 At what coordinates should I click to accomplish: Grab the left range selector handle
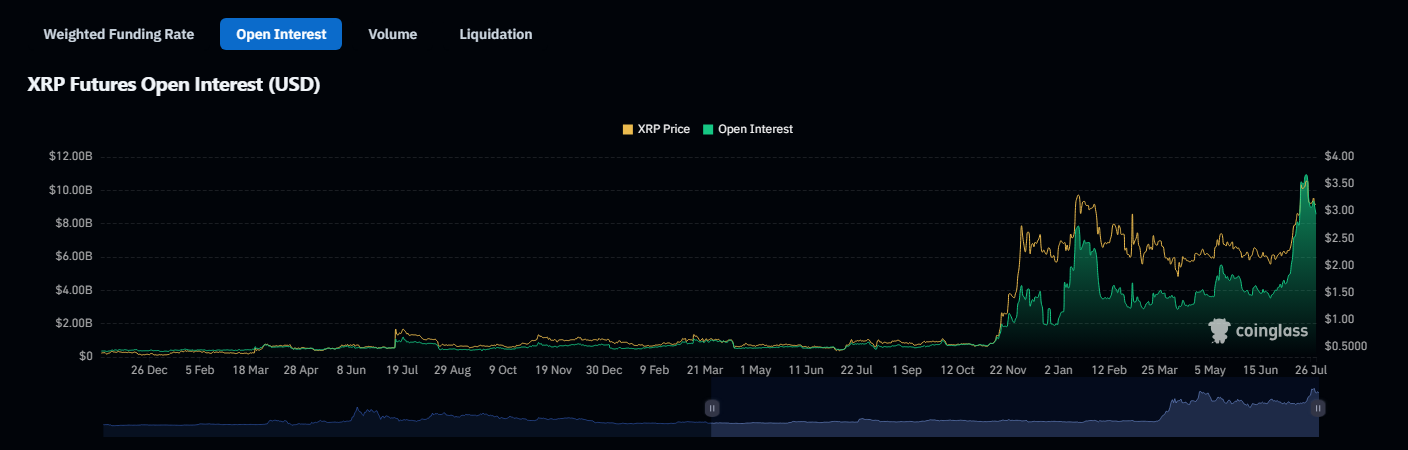point(712,408)
